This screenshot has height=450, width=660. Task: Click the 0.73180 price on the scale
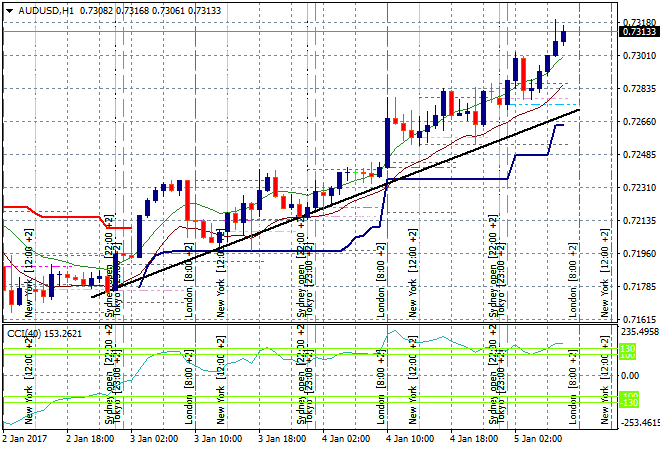point(639,22)
